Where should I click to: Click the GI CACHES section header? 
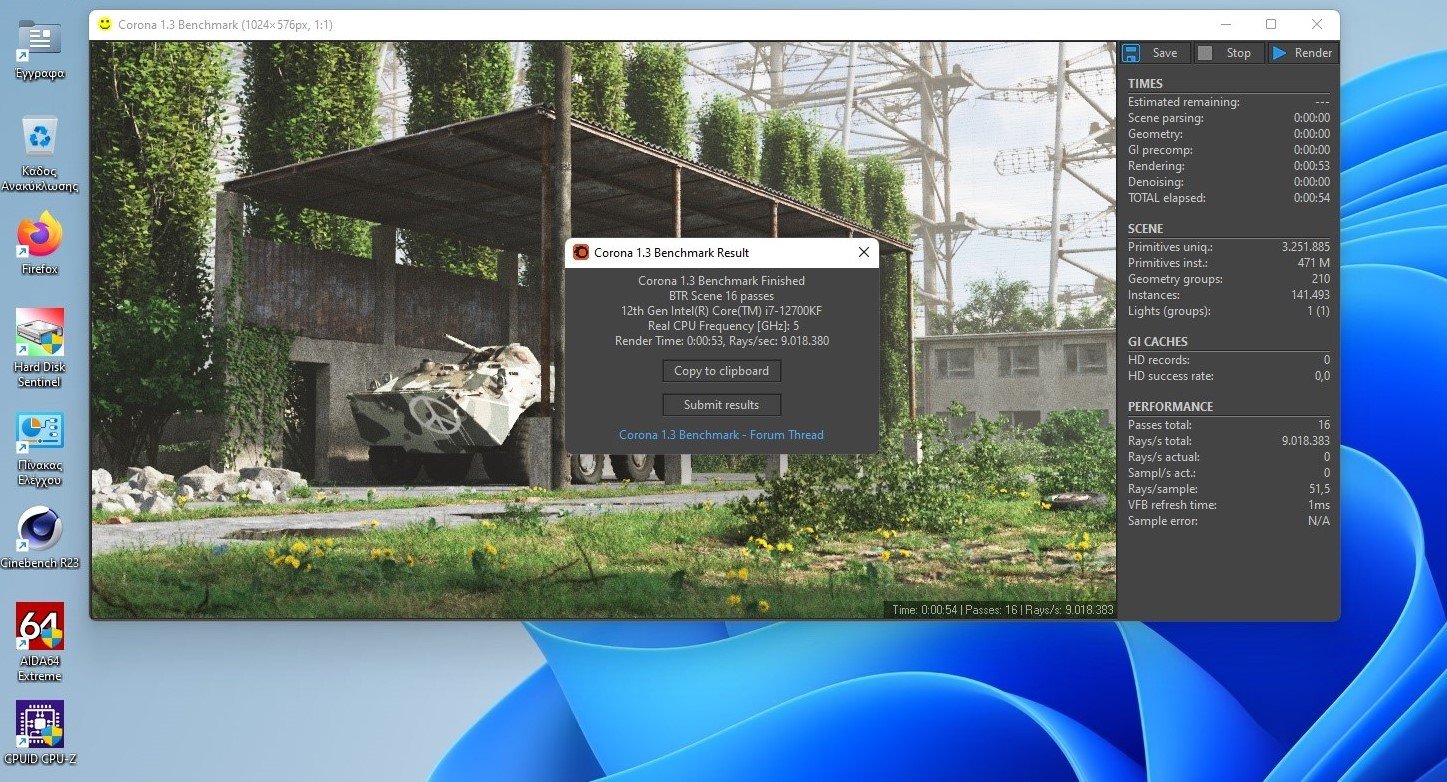click(x=1158, y=342)
